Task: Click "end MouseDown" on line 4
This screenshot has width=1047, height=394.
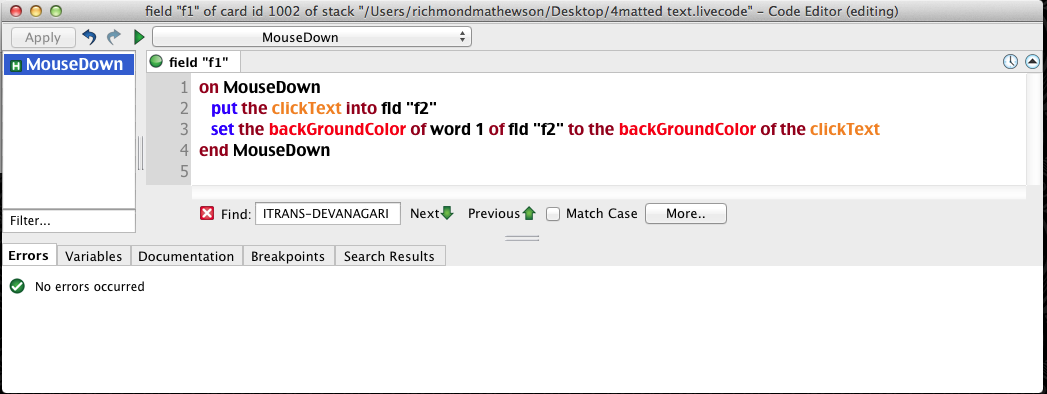Action: [x=264, y=150]
